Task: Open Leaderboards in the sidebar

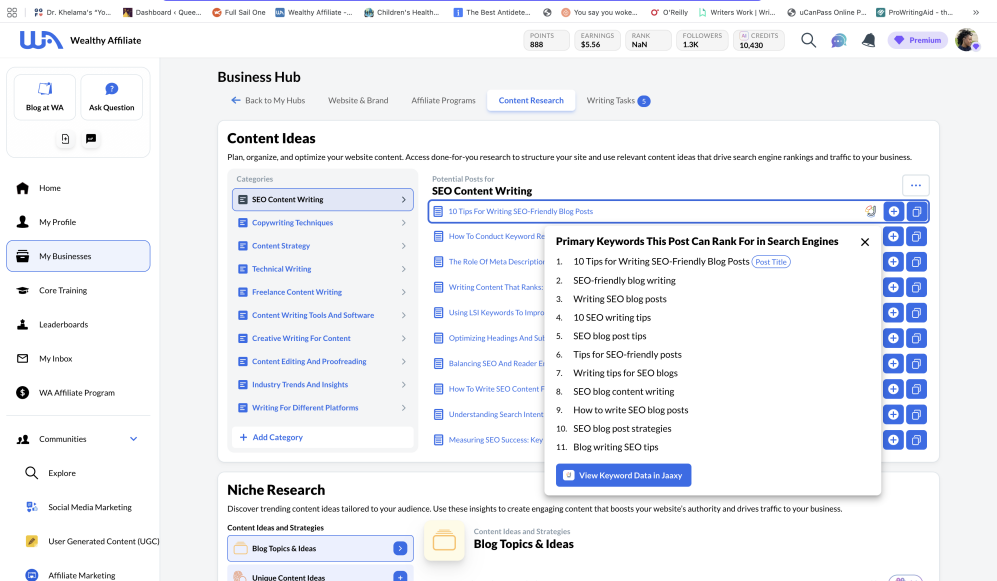Action: [78, 324]
